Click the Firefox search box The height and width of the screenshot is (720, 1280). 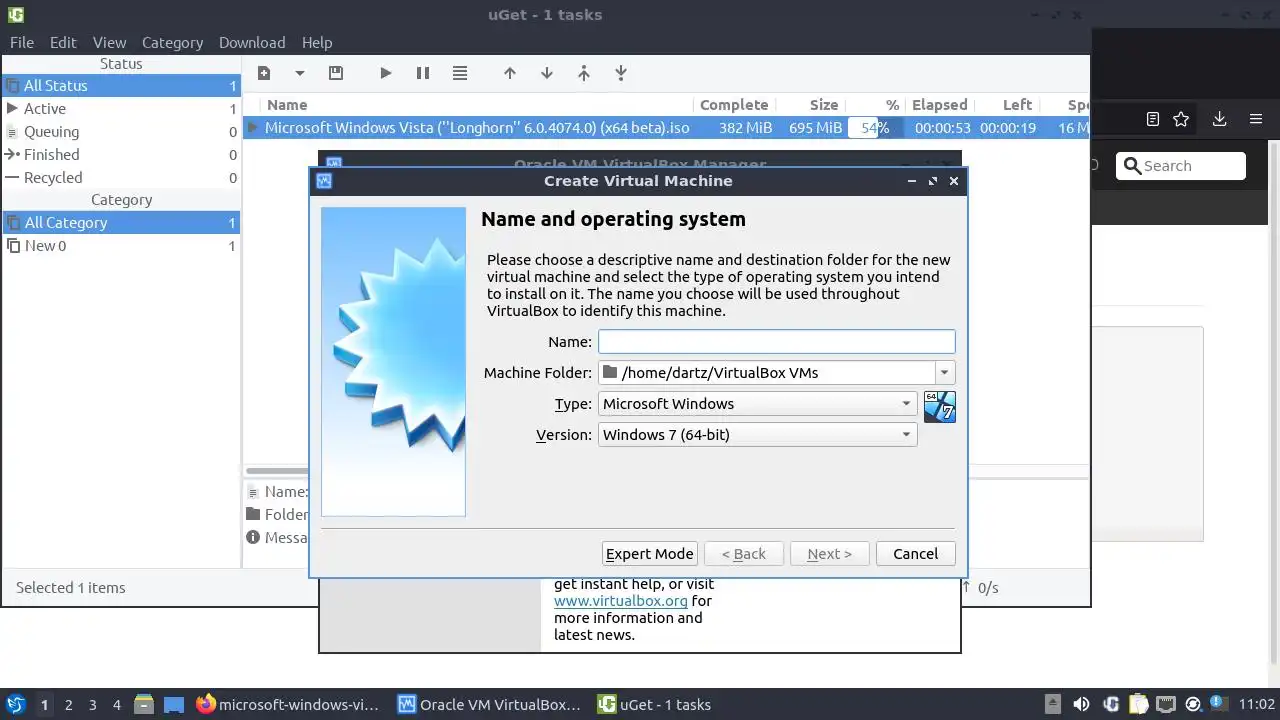(x=1181, y=166)
